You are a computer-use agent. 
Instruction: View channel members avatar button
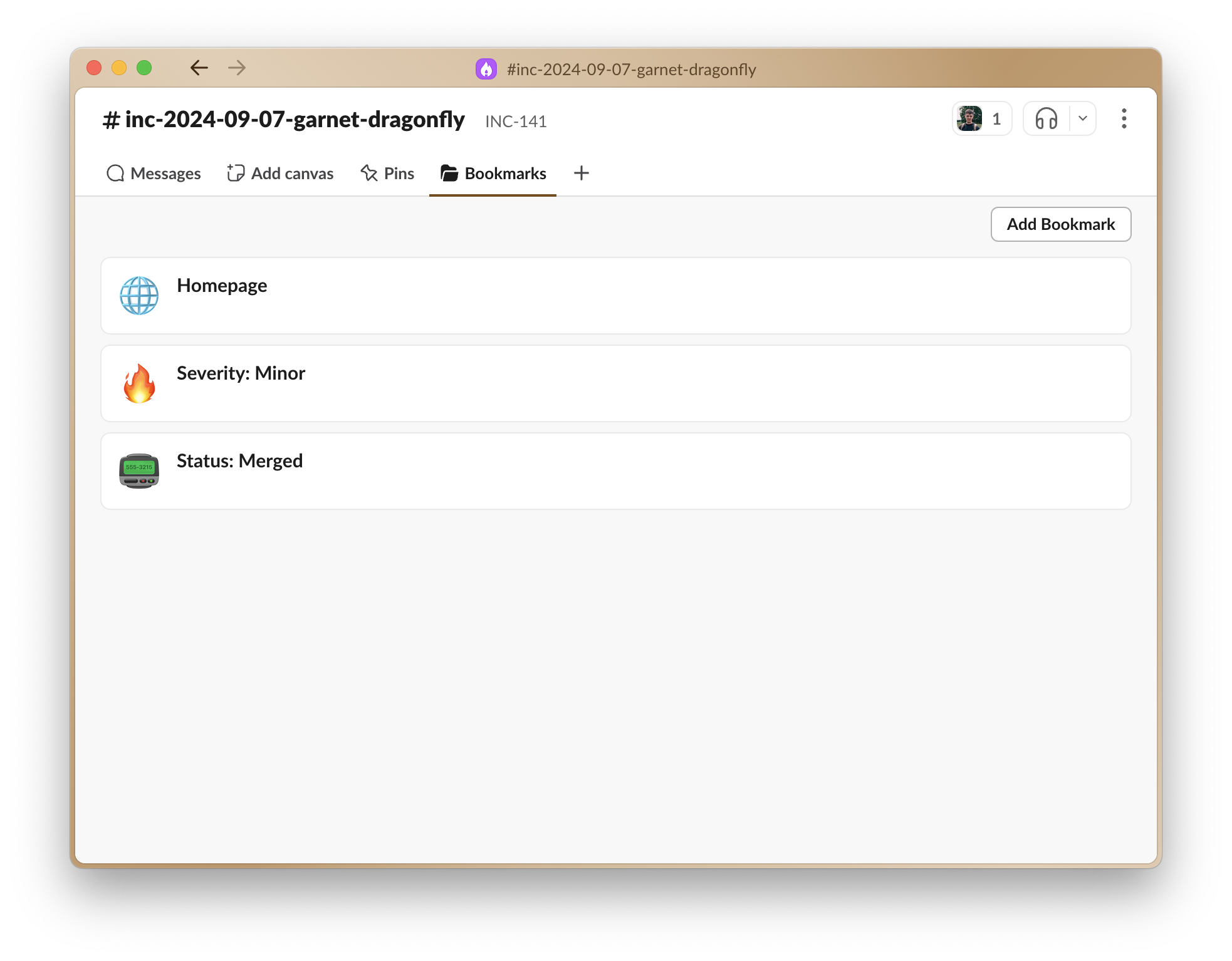pyautogui.click(x=981, y=118)
